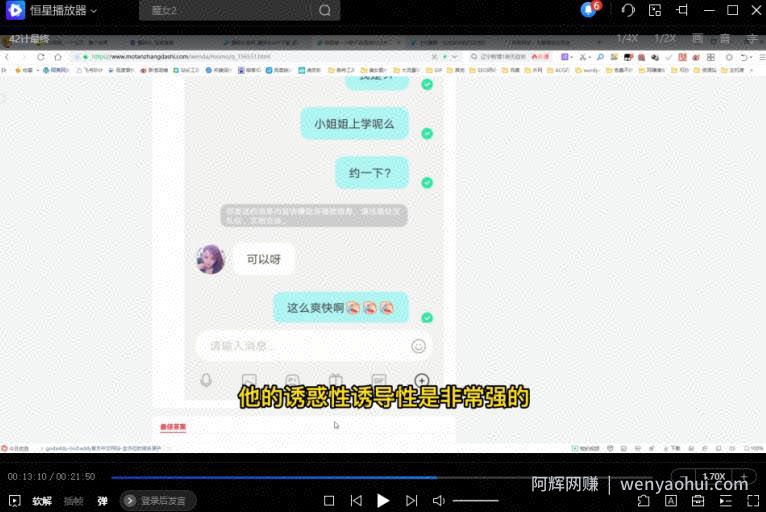Image resolution: width=766 pixels, height=512 pixels.
Task: Mute audio with the speaker icon
Action: coord(439,501)
